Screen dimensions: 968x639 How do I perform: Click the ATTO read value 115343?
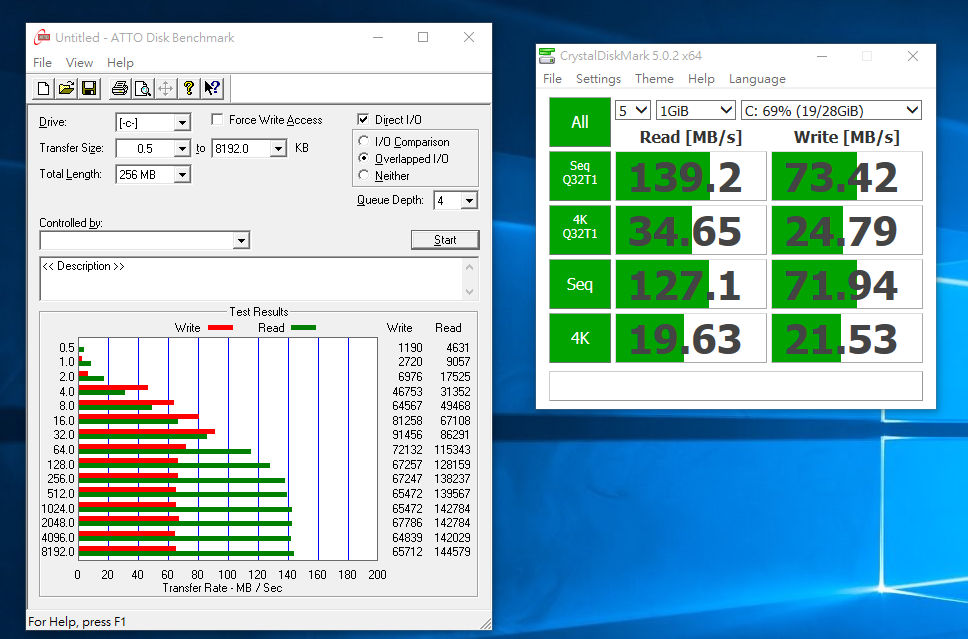(x=452, y=449)
